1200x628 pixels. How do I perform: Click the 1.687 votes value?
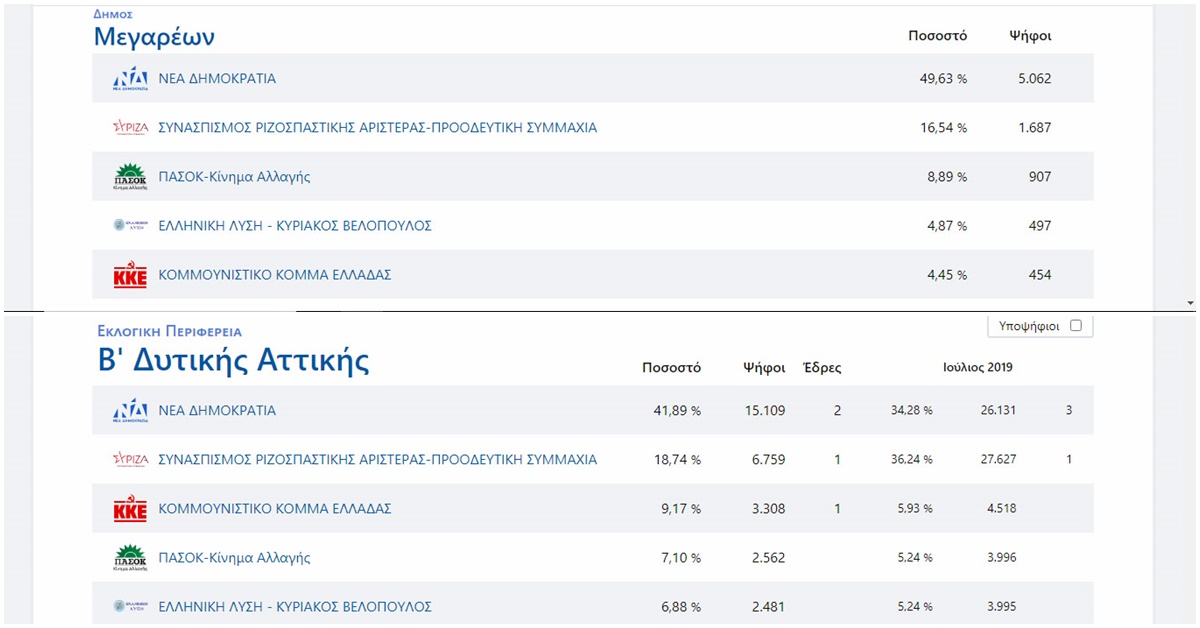click(1034, 128)
